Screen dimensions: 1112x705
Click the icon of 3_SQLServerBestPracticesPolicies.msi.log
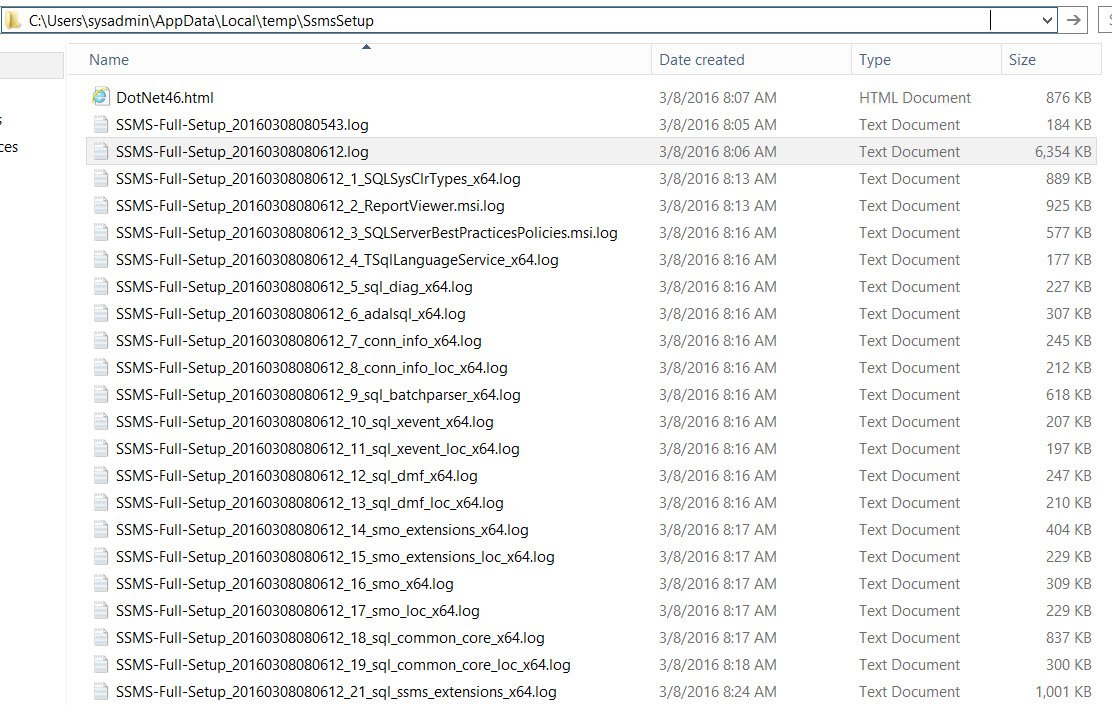tap(101, 233)
